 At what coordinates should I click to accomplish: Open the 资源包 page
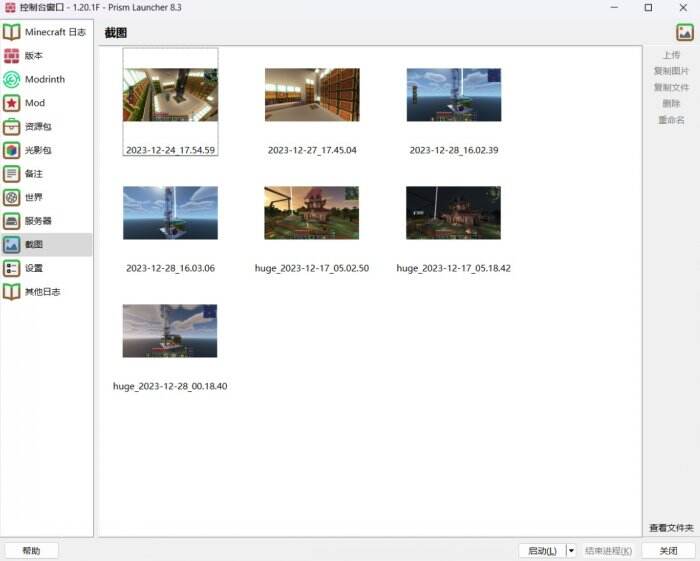(46, 127)
